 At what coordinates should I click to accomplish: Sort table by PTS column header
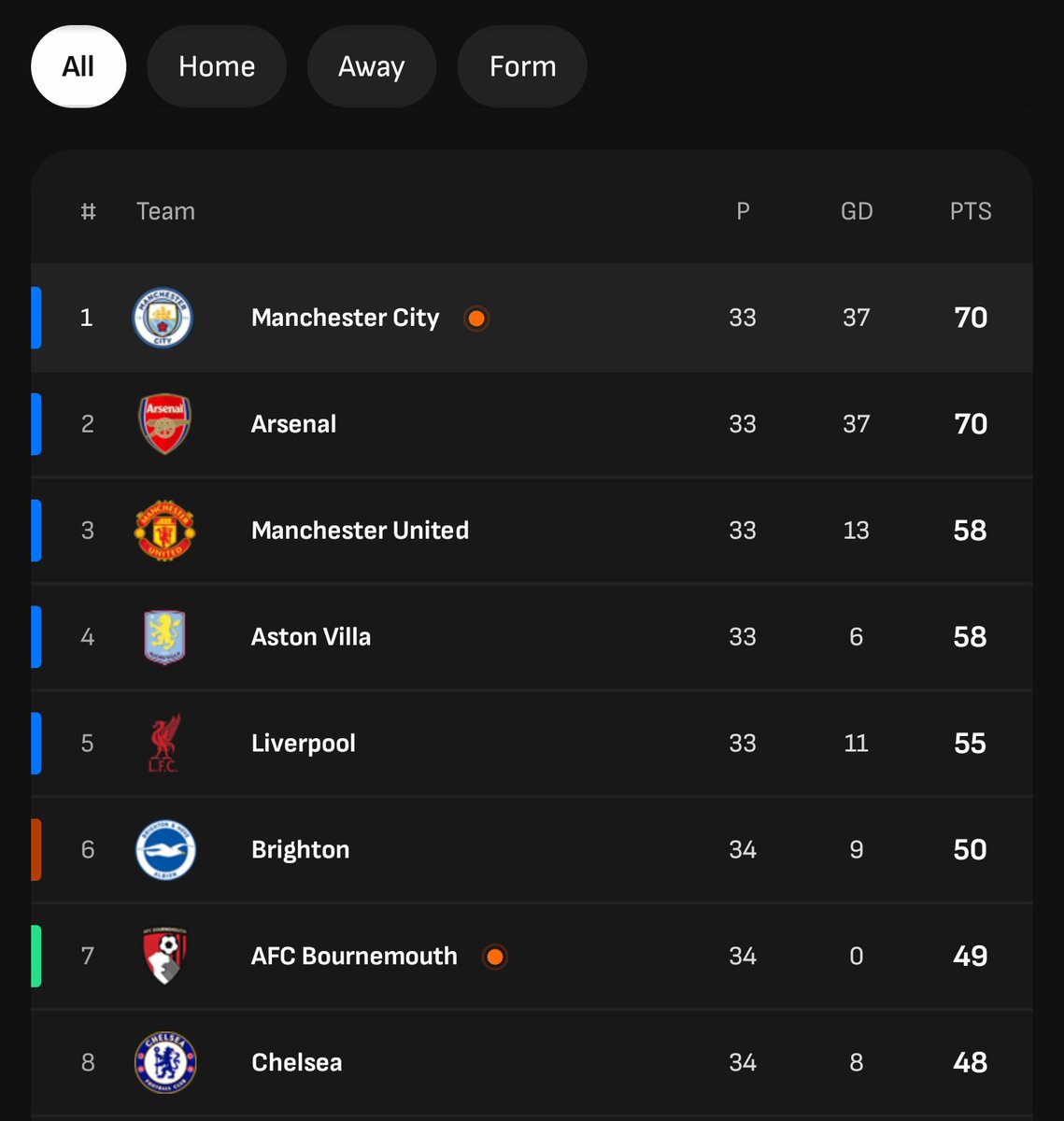click(x=971, y=211)
